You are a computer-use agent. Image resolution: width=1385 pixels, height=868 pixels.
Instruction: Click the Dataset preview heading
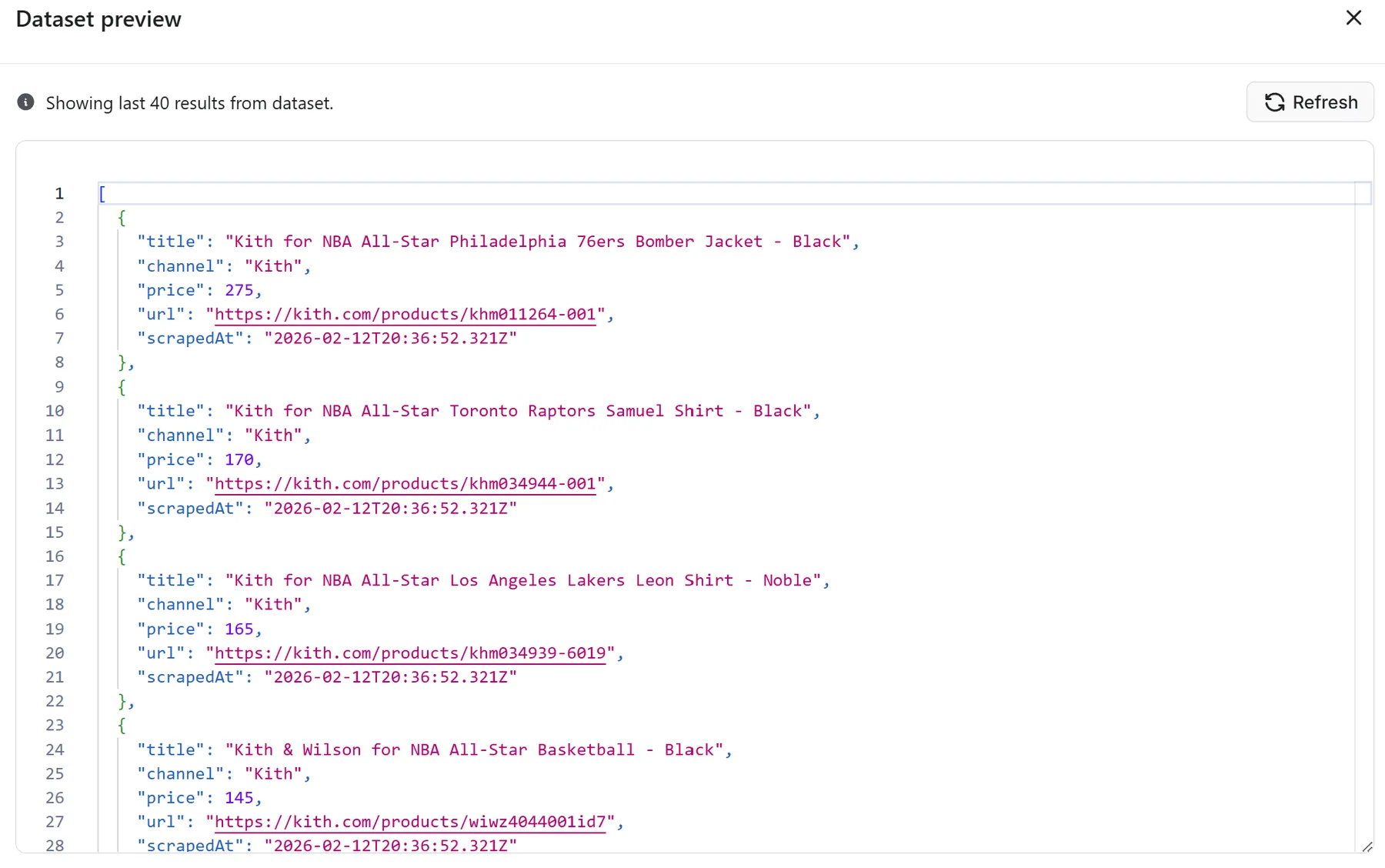pyautogui.click(x=98, y=18)
